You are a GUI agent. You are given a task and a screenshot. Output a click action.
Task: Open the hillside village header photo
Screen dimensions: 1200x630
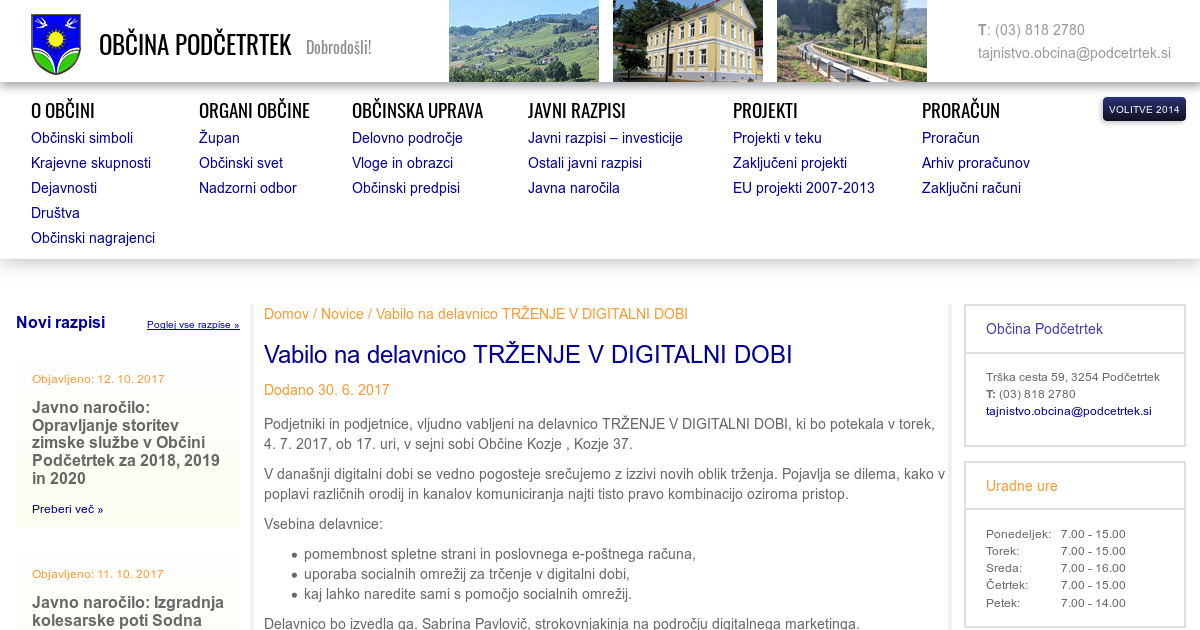point(523,40)
